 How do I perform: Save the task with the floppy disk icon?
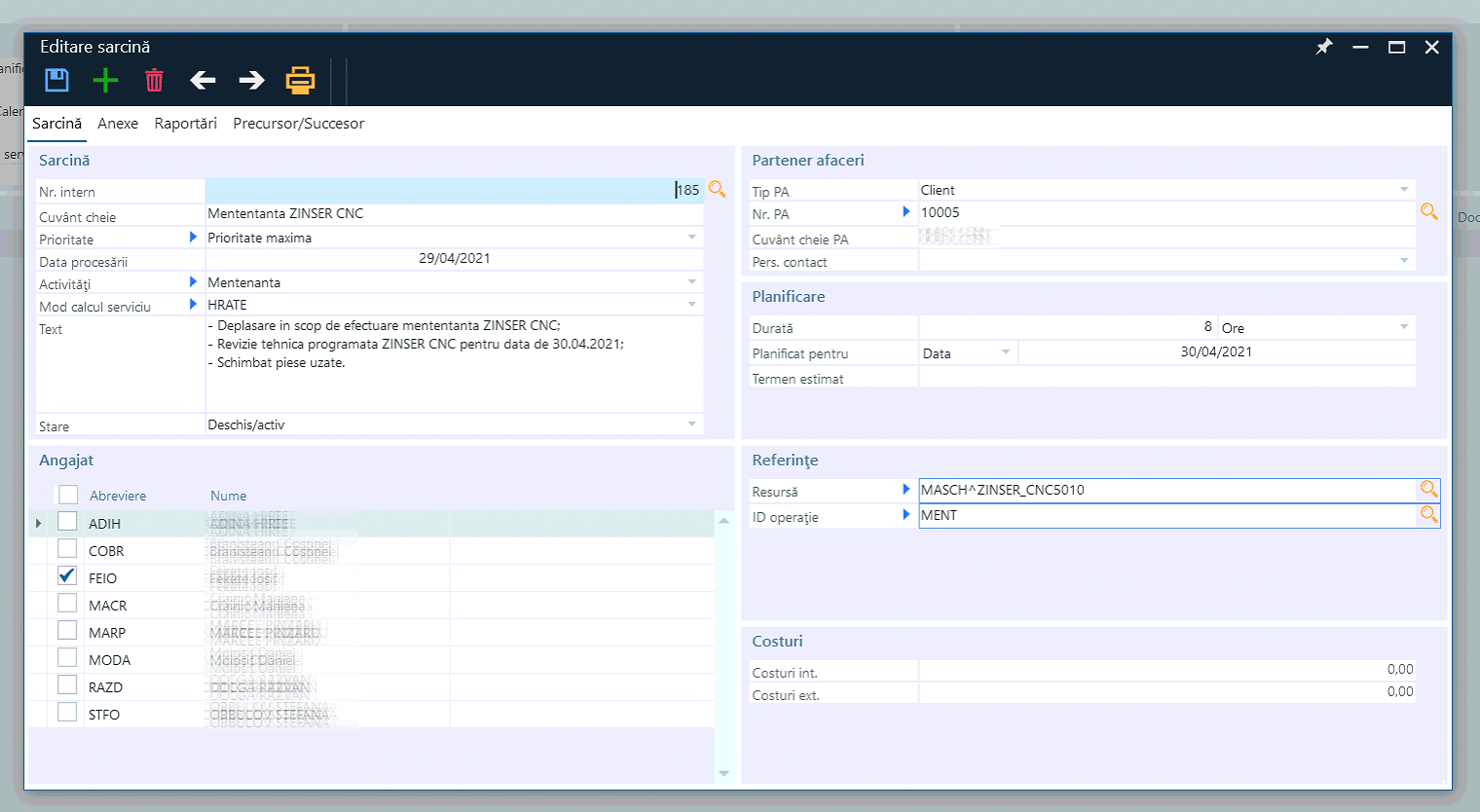click(x=57, y=80)
